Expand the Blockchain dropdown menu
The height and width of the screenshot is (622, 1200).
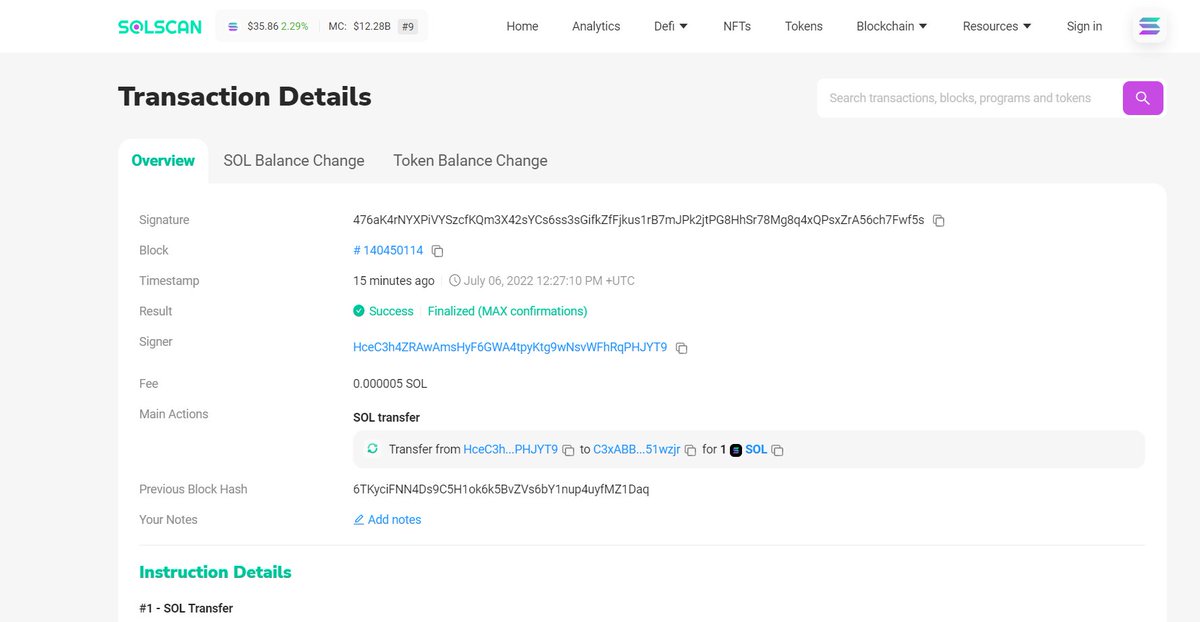[x=892, y=26]
